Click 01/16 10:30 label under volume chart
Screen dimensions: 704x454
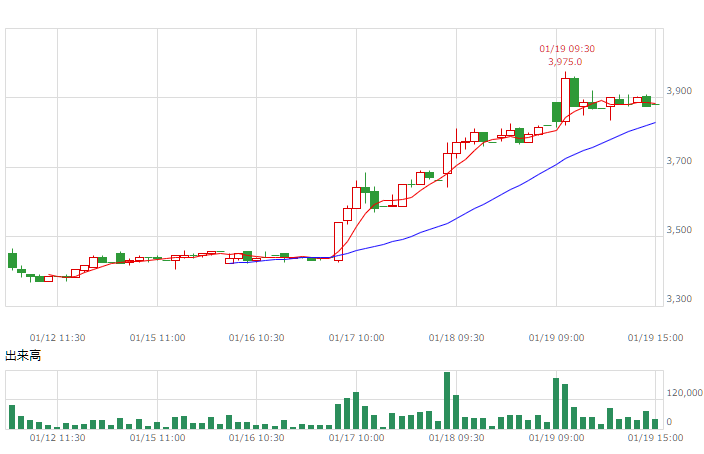256,437
